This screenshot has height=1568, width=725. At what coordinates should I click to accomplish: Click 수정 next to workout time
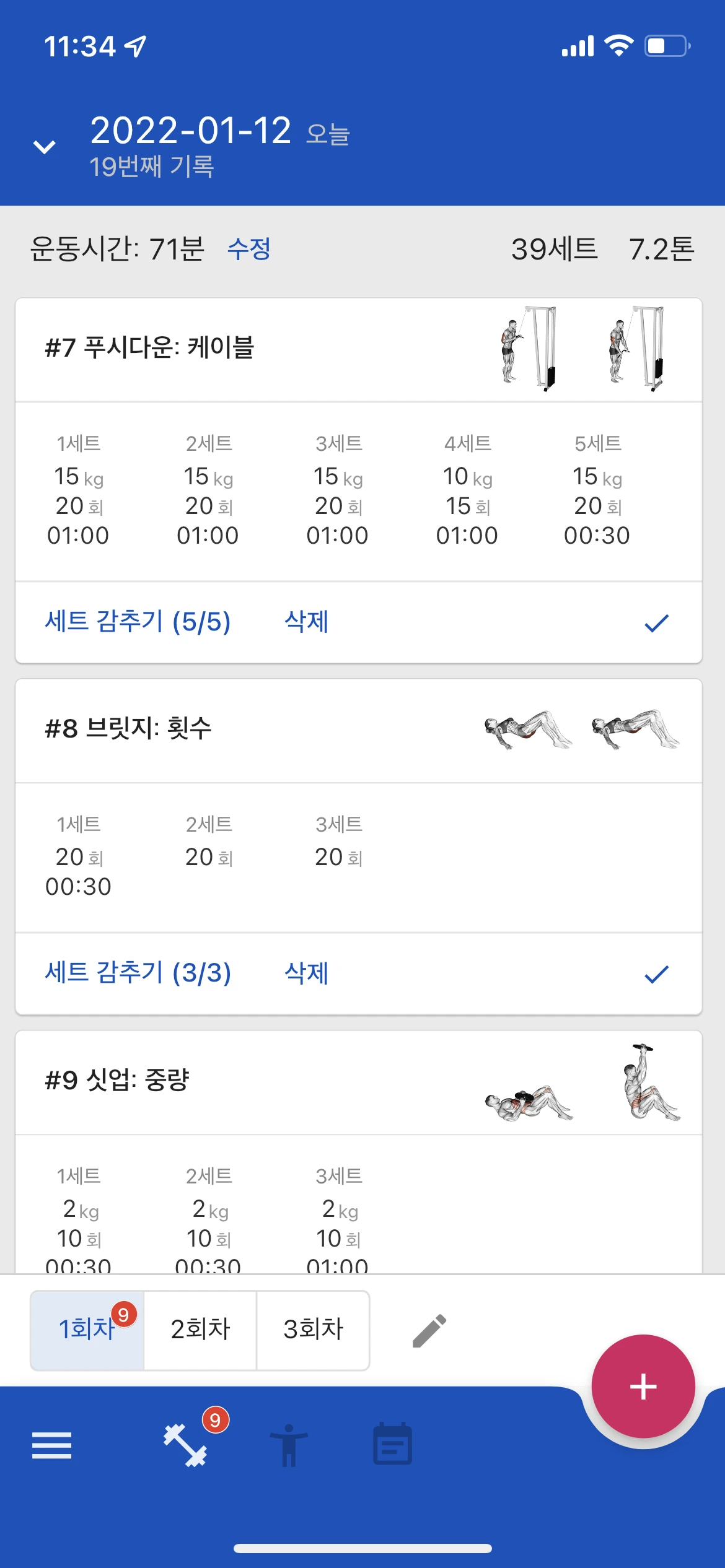(x=248, y=249)
